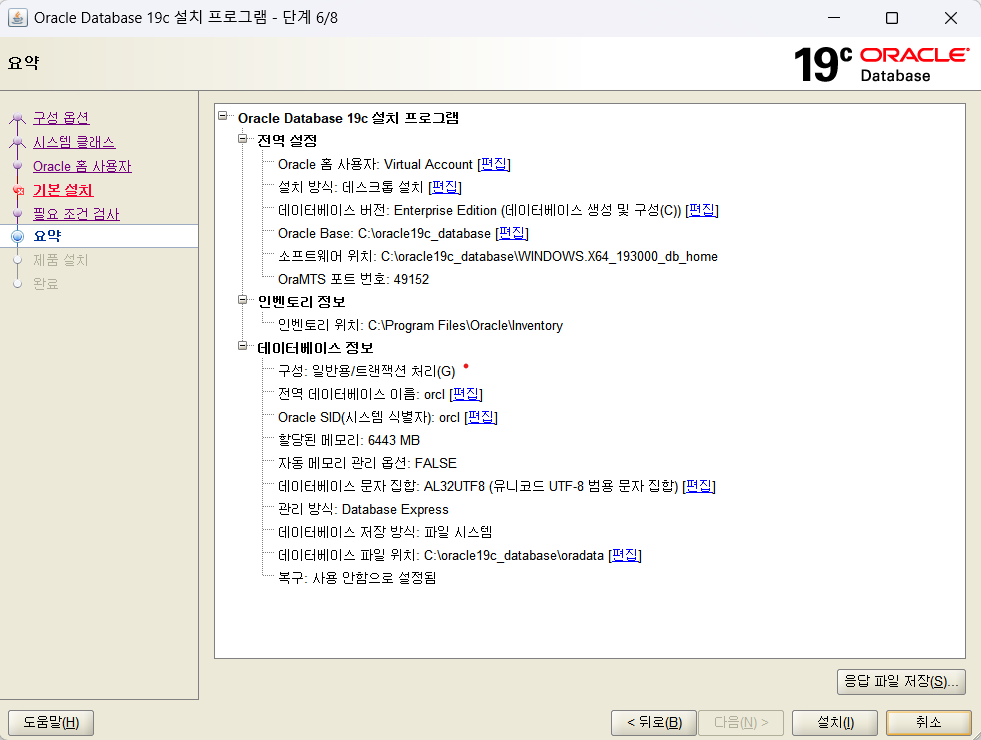
Task: Minimize the installer window
Action: (834, 18)
